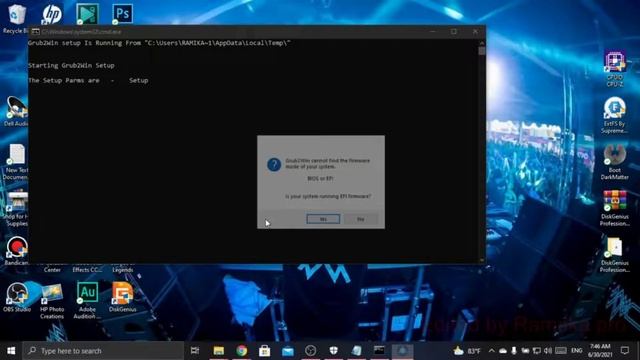Open File Explorer from the taskbar
This screenshot has width=640, height=360.
click(x=219, y=351)
